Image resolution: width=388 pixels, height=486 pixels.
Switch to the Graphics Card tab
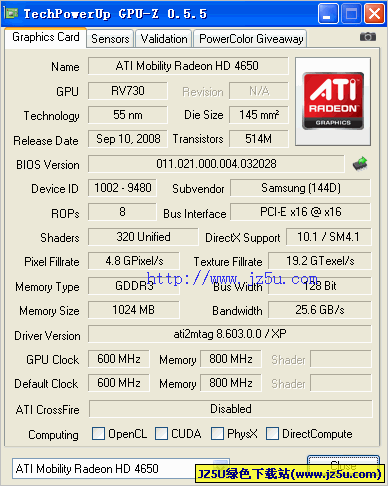click(x=46, y=37)
